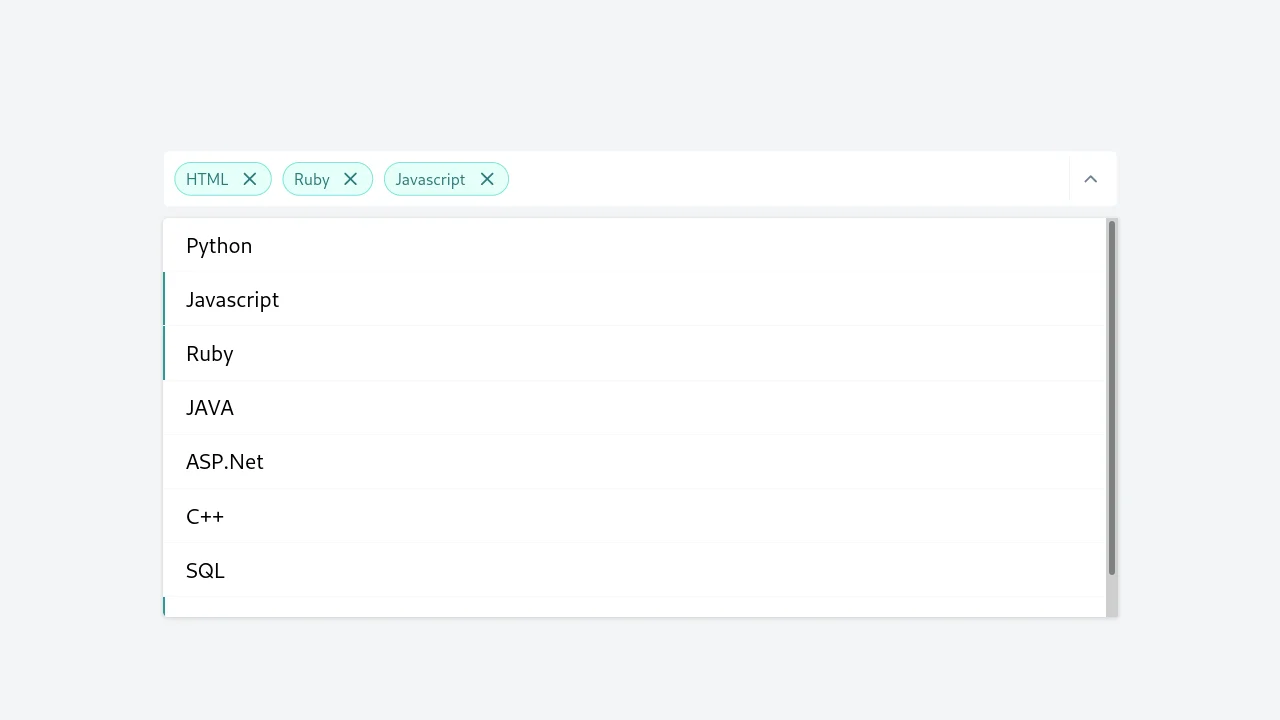
Task: Focus the empty input area after the Javascript chip
Action: pos(780,179)
